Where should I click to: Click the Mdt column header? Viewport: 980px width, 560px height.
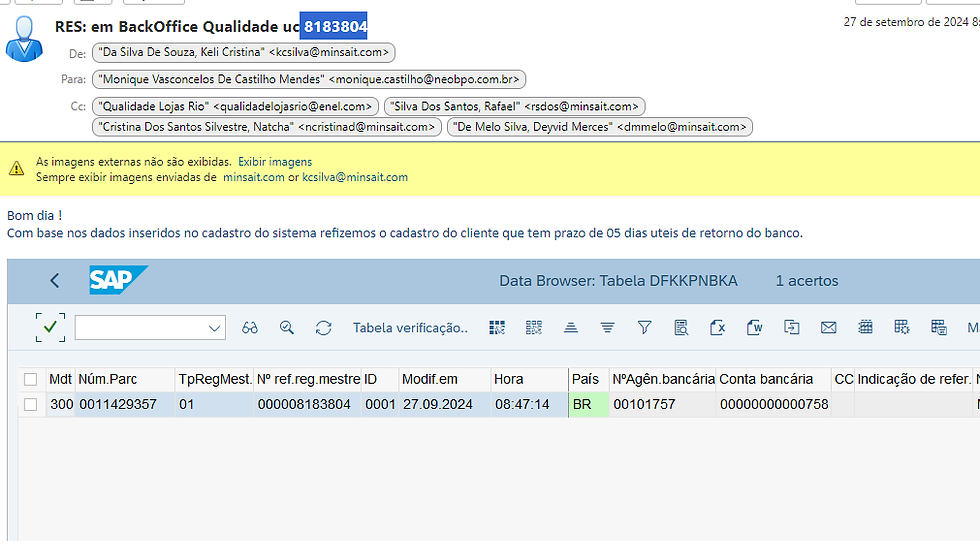(61, 379)
